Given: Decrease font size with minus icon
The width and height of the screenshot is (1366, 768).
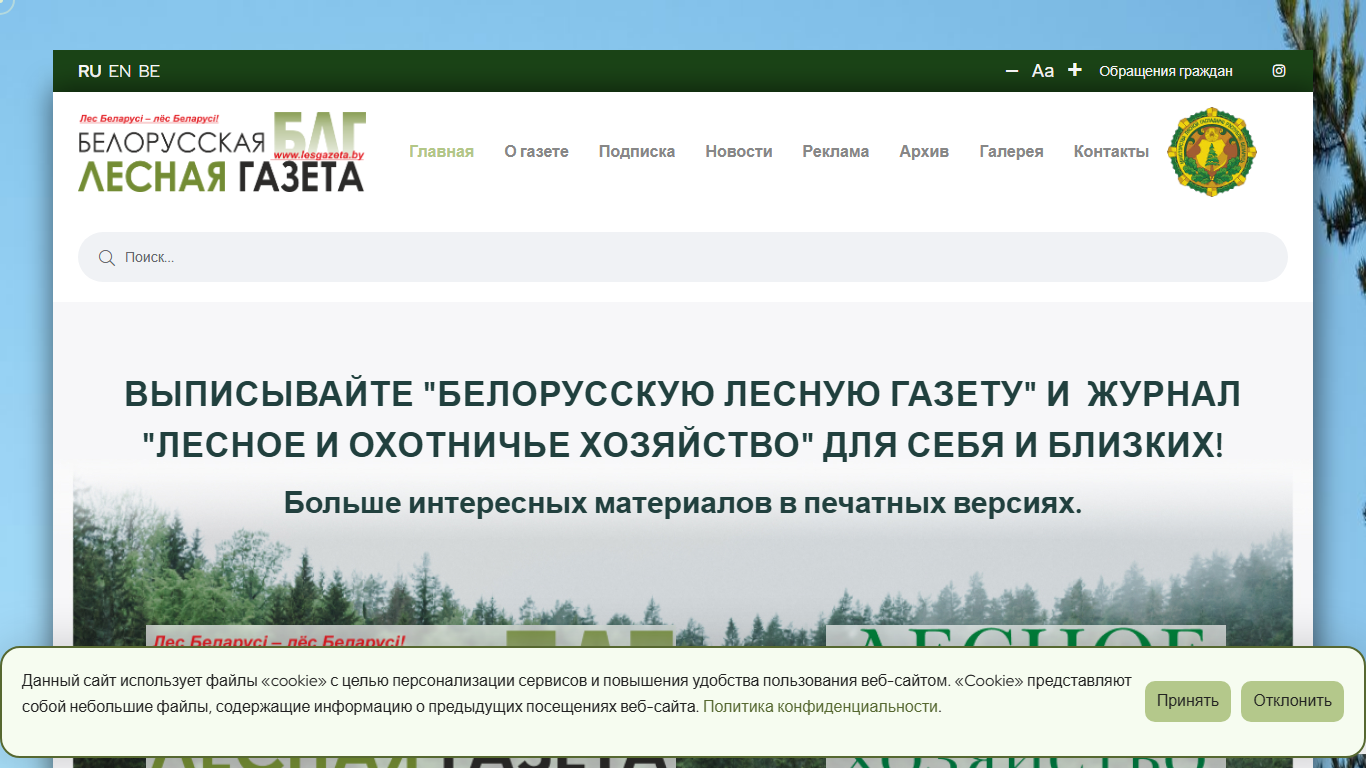Looking at the screenshot, I should (x=1012, y=71).
